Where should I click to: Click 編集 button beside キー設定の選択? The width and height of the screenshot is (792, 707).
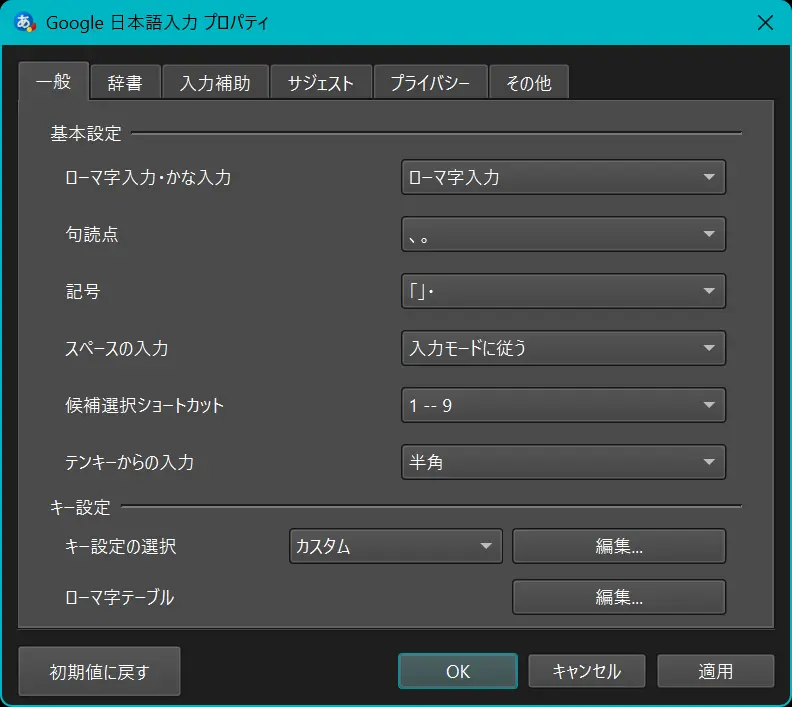619,546
